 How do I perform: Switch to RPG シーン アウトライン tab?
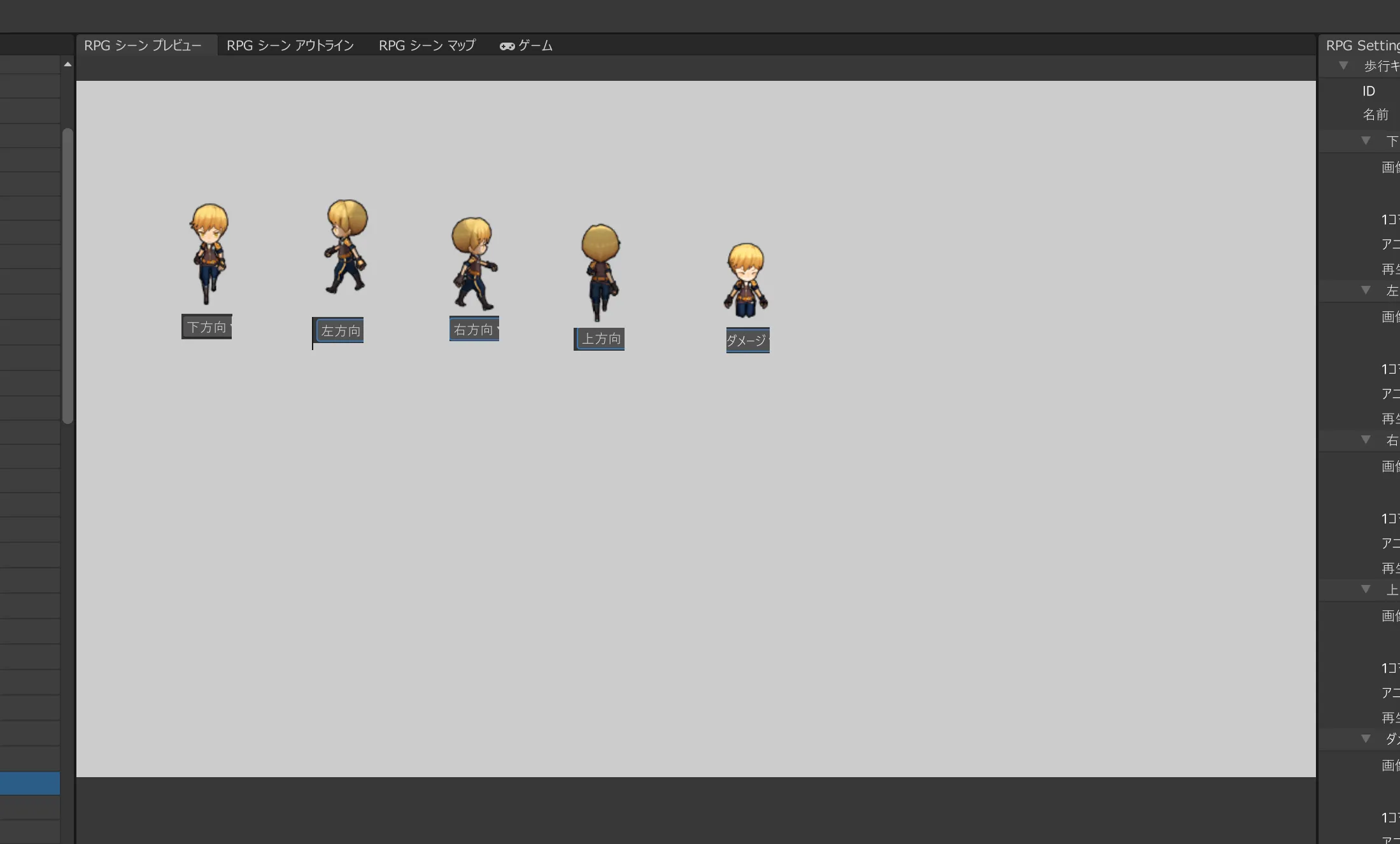pyautogui.click(x=290, y=46)
